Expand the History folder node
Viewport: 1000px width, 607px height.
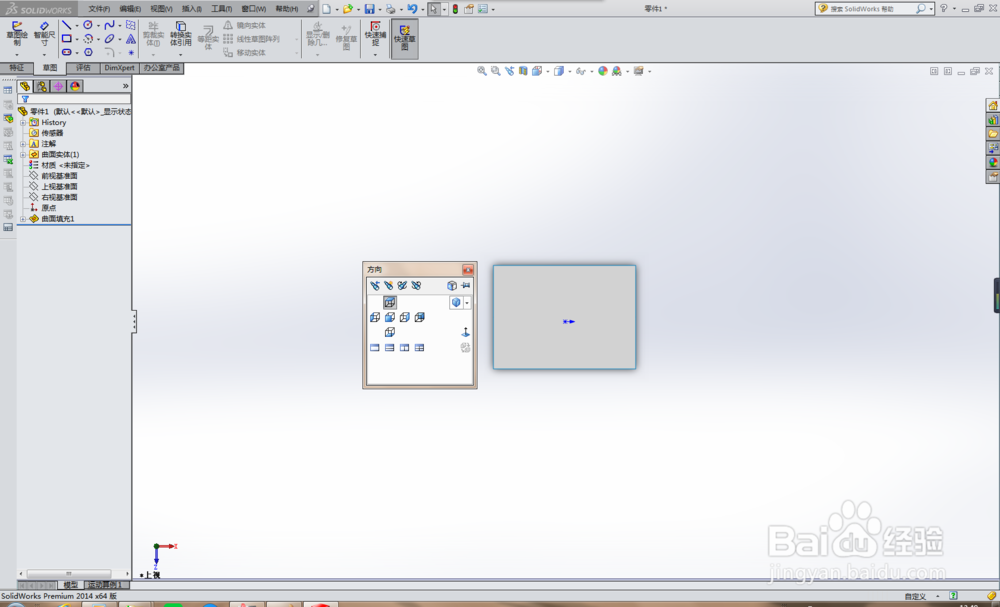click(23, 122)
